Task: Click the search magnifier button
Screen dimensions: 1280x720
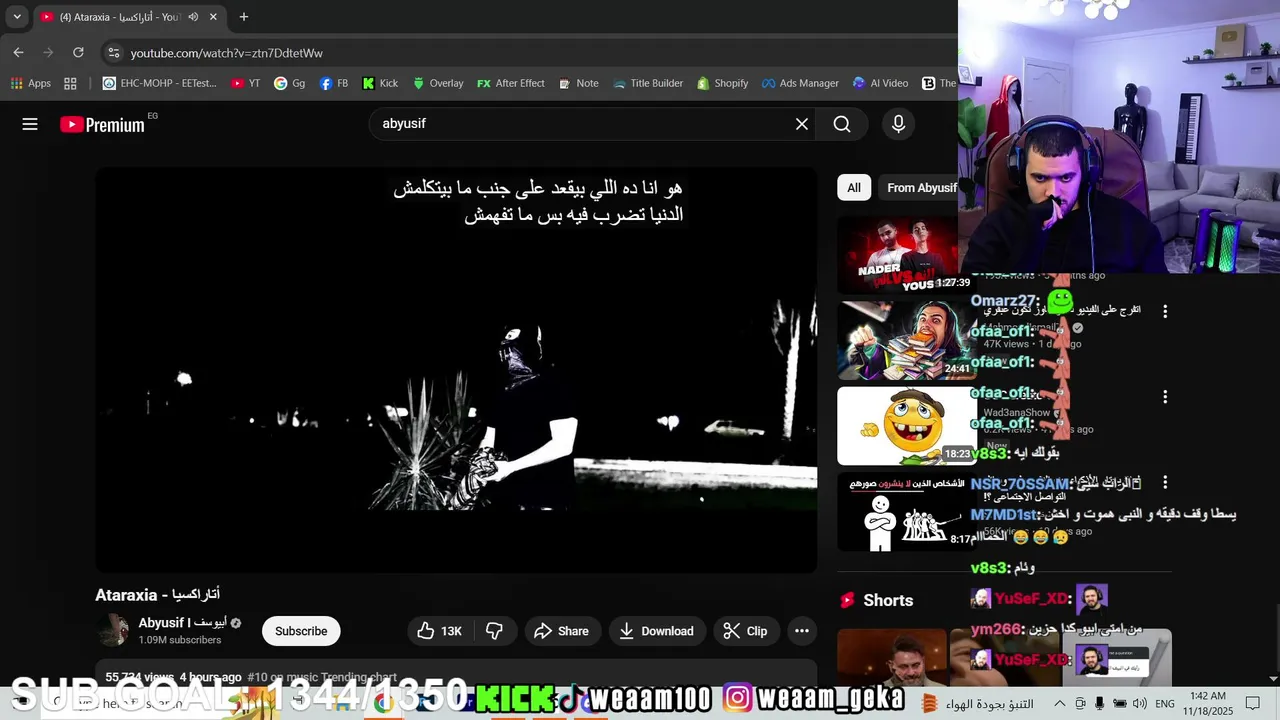Action: (x=842, y=124)
